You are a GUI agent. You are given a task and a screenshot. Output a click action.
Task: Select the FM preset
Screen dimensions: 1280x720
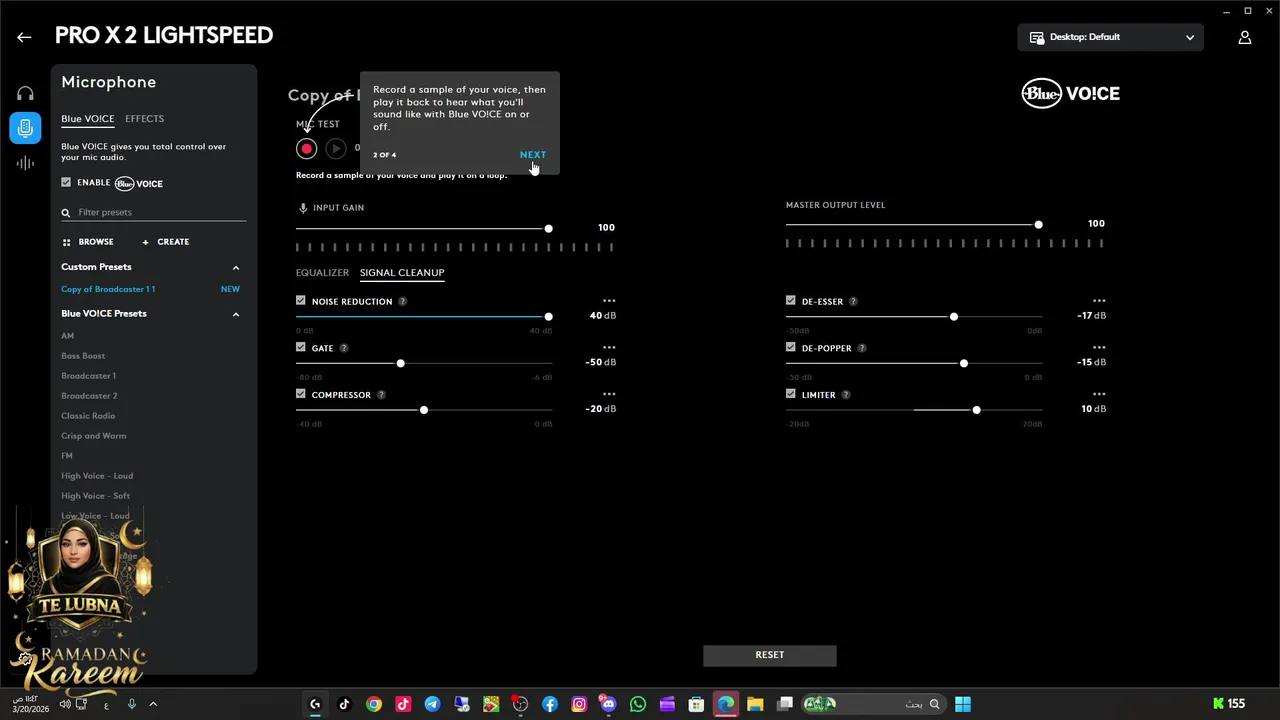click(x=67, y=456)
